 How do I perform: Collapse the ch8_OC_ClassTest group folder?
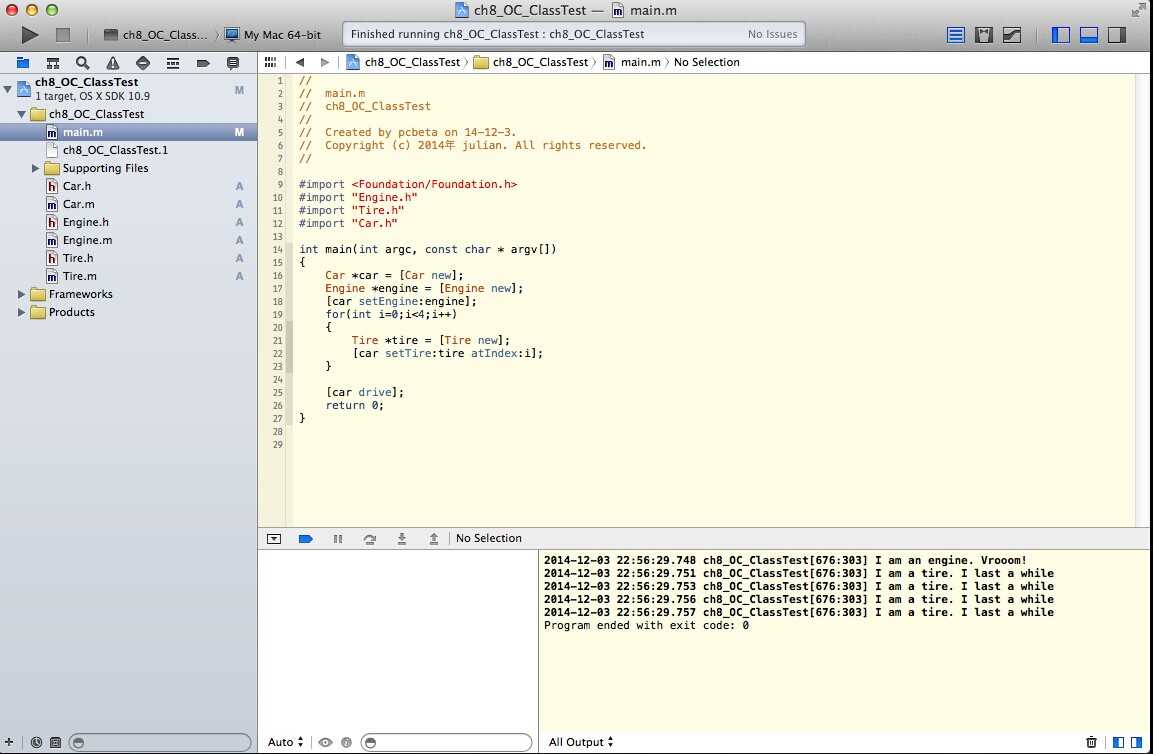[21, 114]
